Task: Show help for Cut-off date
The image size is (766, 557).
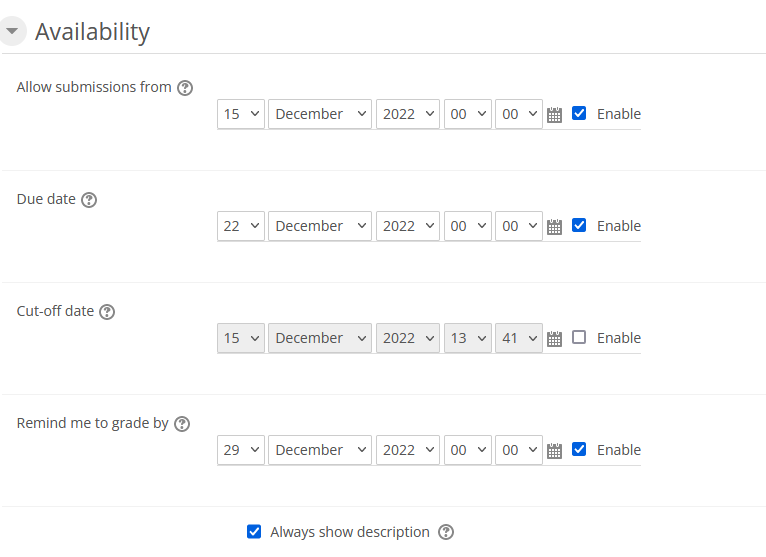Action: pyautogui.click(x=107, y=312)
